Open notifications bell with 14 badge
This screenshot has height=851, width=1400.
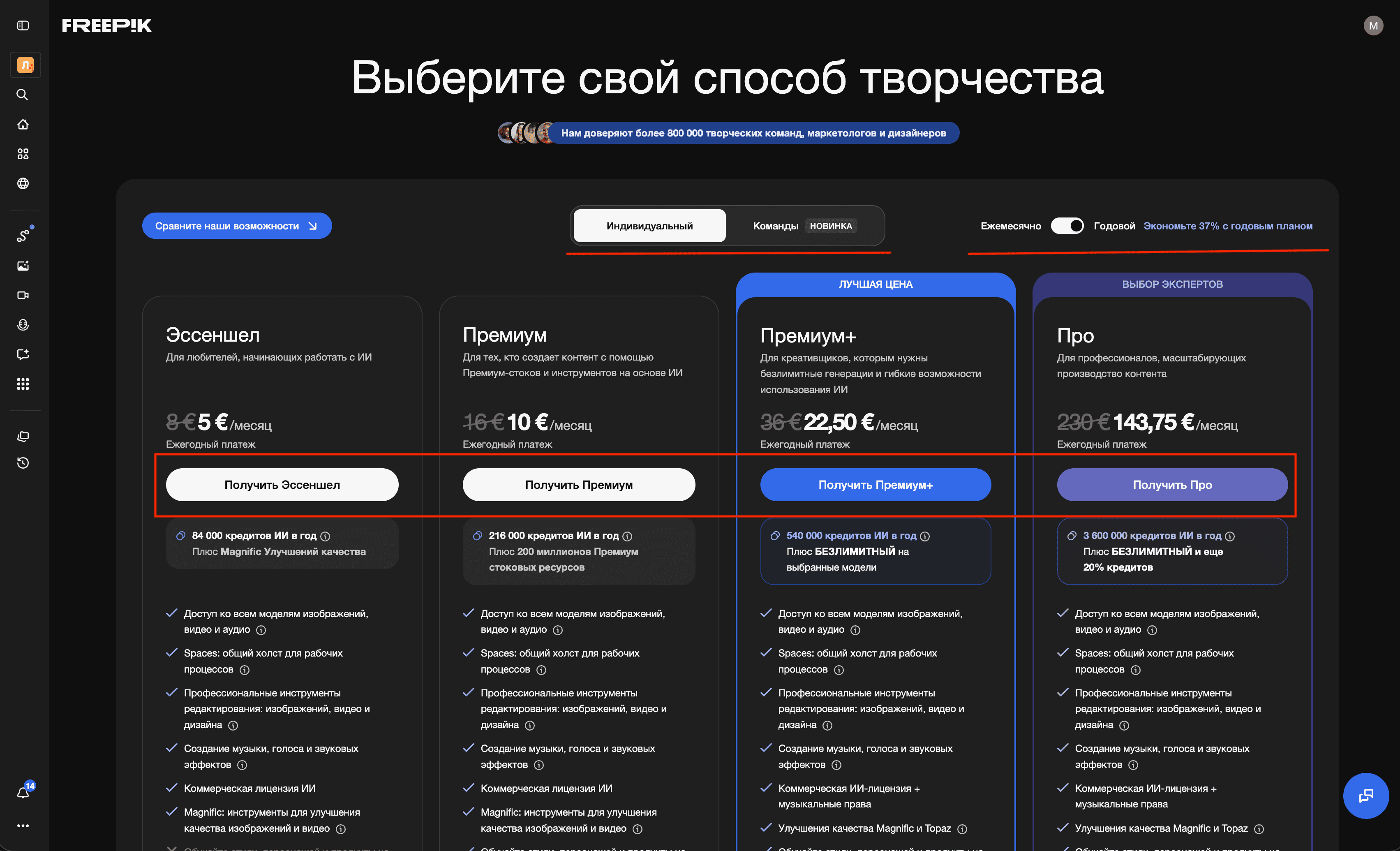point(23,793)
